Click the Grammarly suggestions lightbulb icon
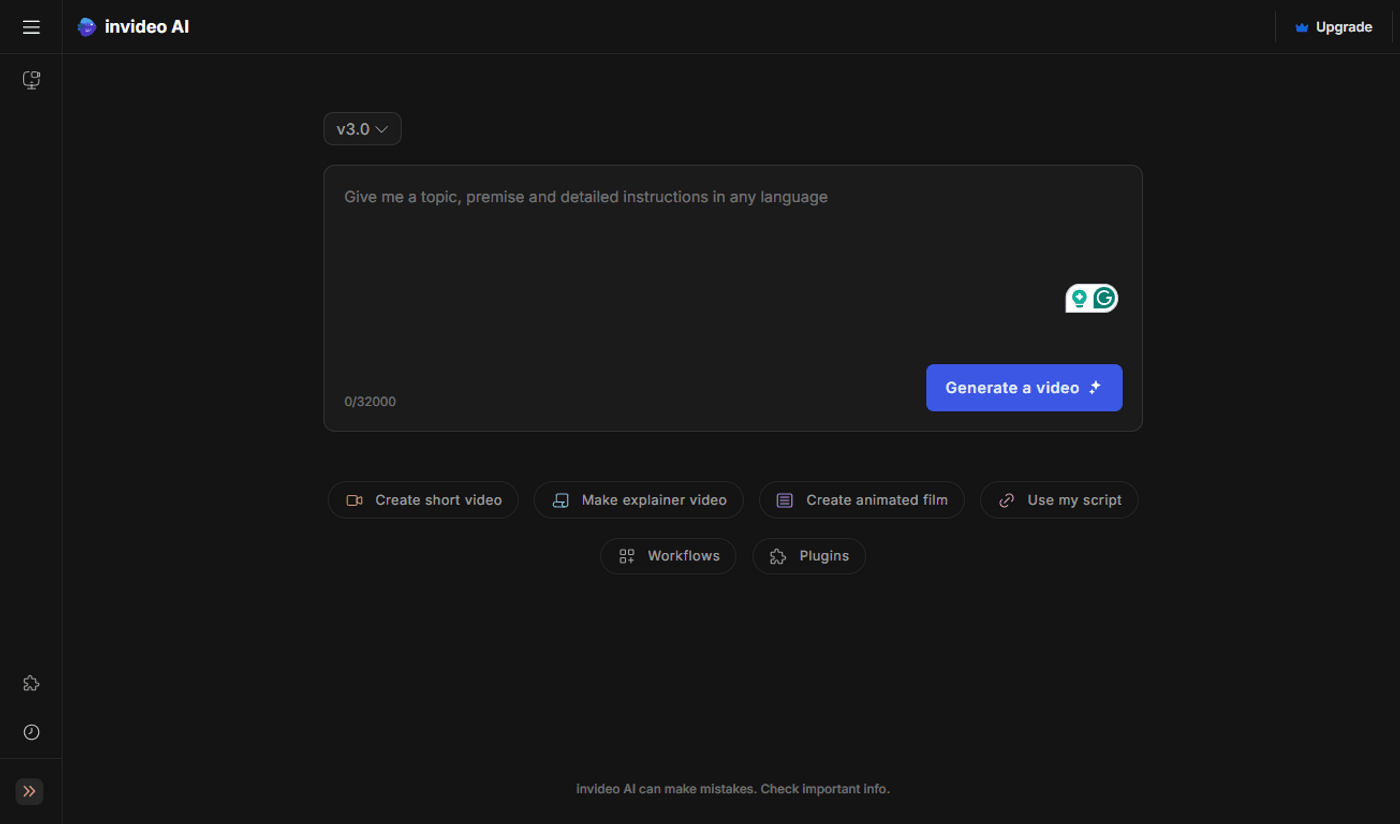The image size is (1400, 824). point(1080,297)
